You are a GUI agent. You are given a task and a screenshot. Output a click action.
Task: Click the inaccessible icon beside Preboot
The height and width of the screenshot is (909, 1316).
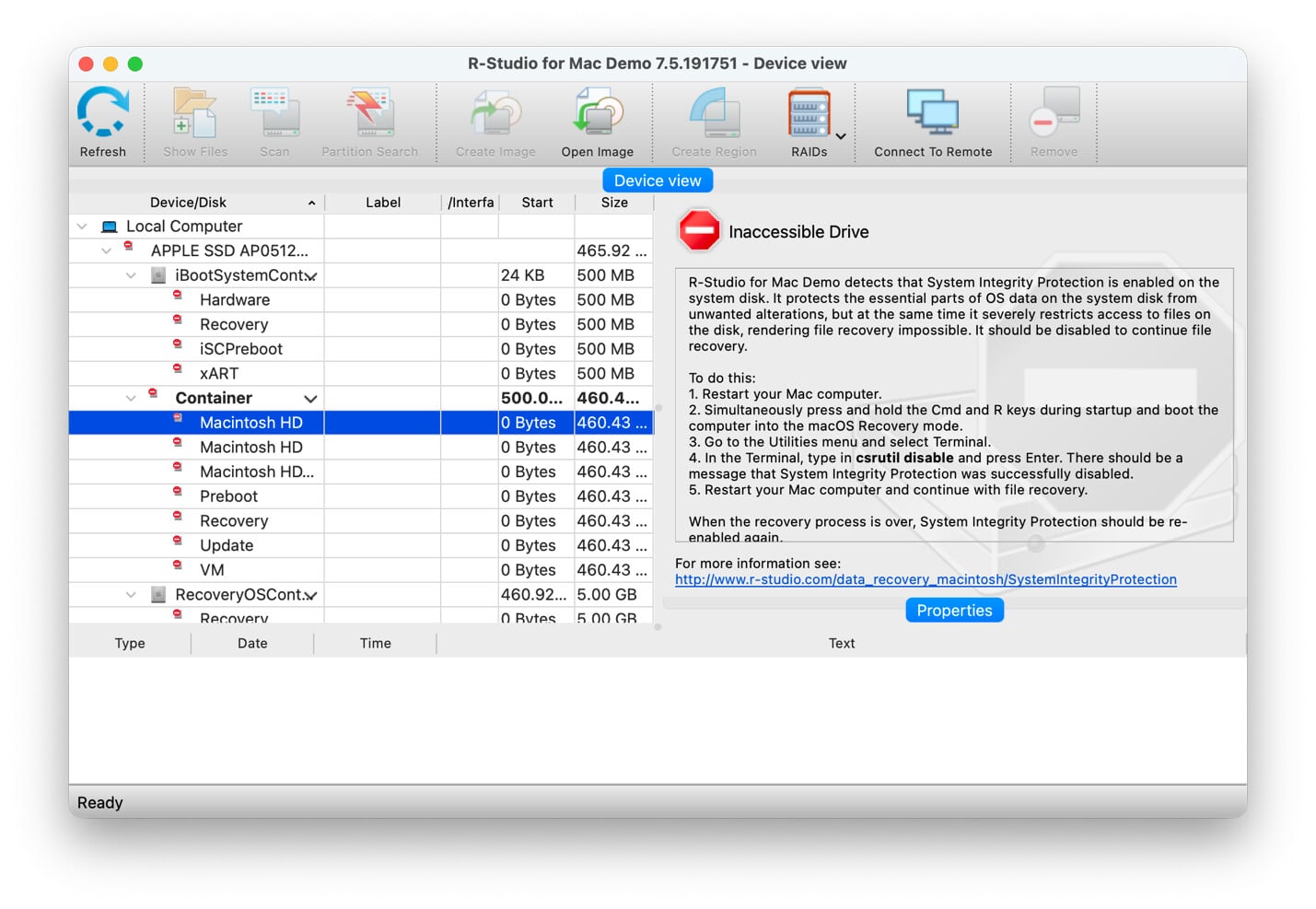pos(178,492)
